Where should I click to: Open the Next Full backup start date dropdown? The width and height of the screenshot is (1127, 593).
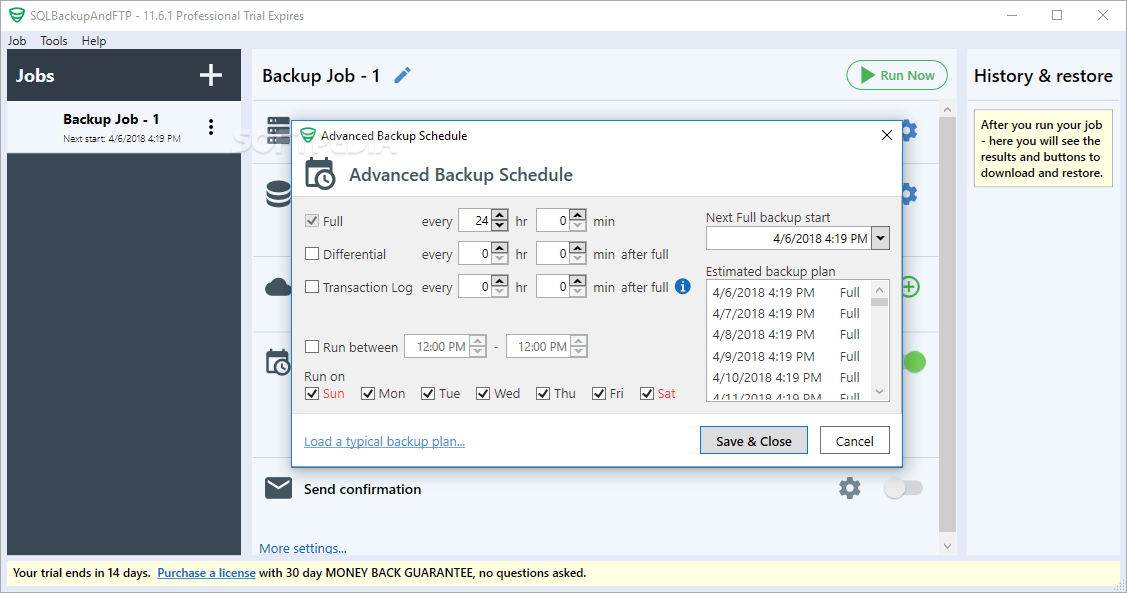tap(881, 238)
